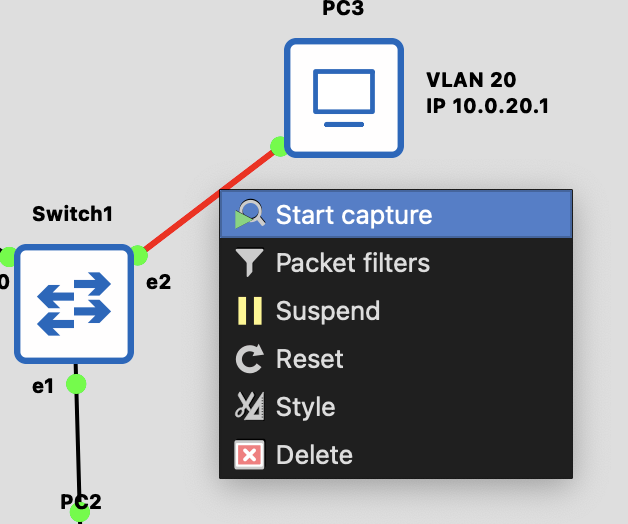Click the red X Delete icon
This screenshot has width=628, height=524.
click(x=249, y=455)
